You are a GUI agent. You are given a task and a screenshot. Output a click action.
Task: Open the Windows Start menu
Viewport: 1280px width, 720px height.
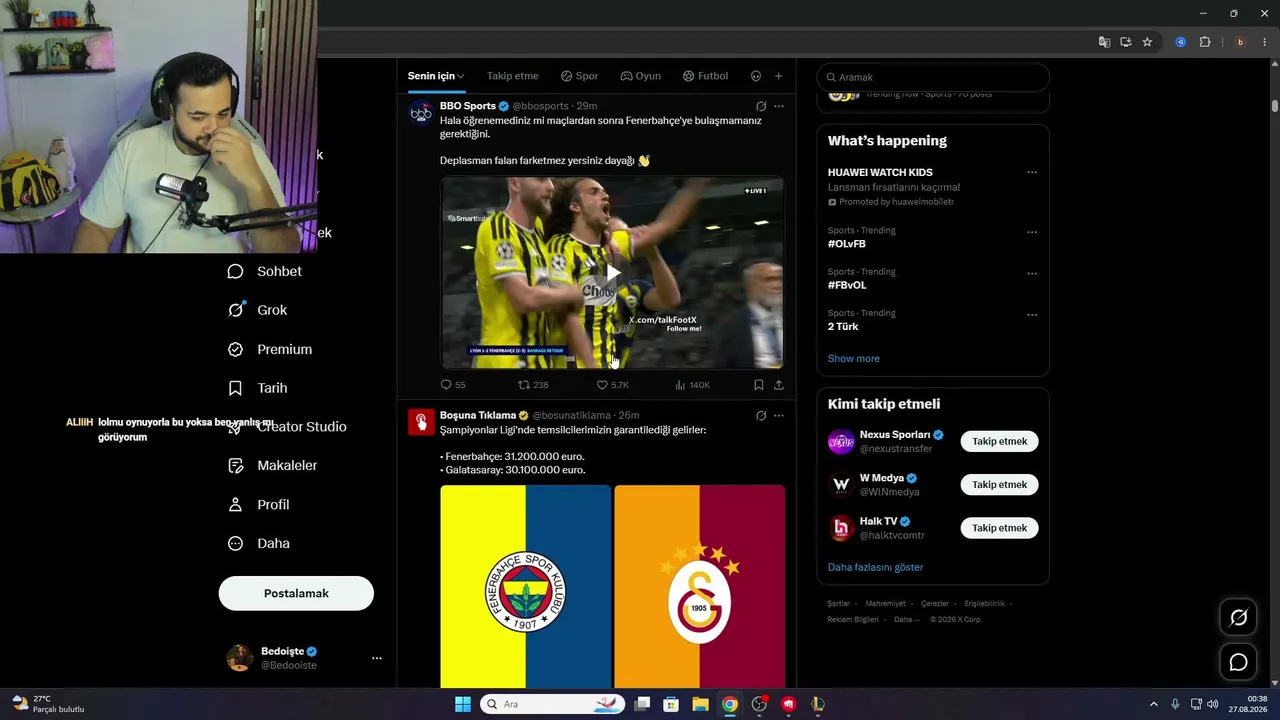(x=463, y=704)
